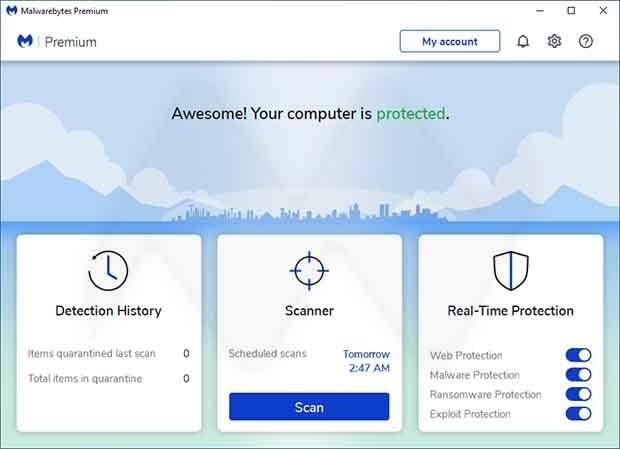Maximize the Malwarebytes Premium window
Screen dimensions: 620x449
coord(571,11)
